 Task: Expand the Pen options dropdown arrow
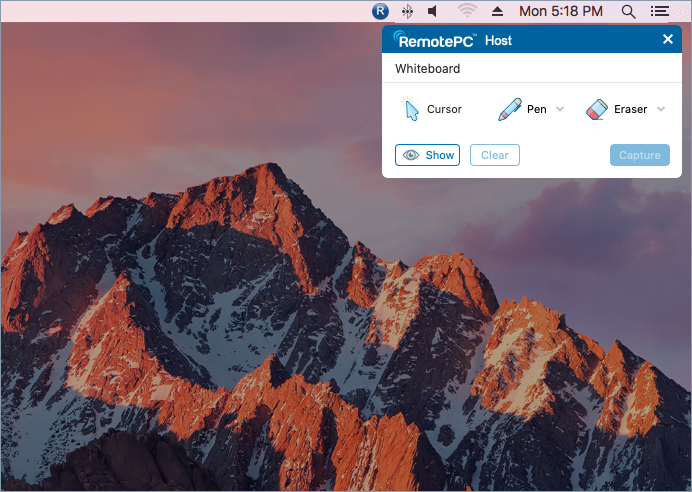tap(560, 109)
